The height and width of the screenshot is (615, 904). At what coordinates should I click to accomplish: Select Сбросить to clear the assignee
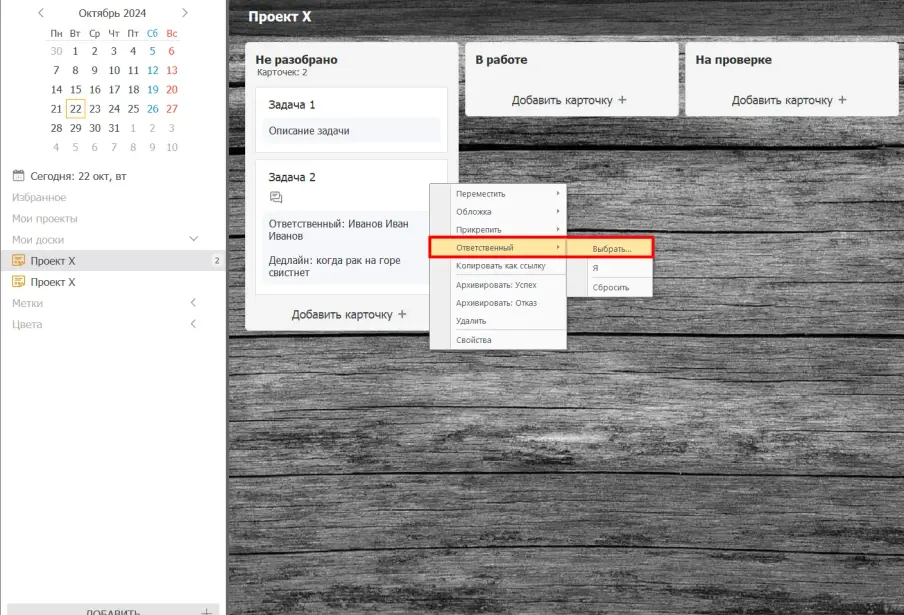click(609, 286)
